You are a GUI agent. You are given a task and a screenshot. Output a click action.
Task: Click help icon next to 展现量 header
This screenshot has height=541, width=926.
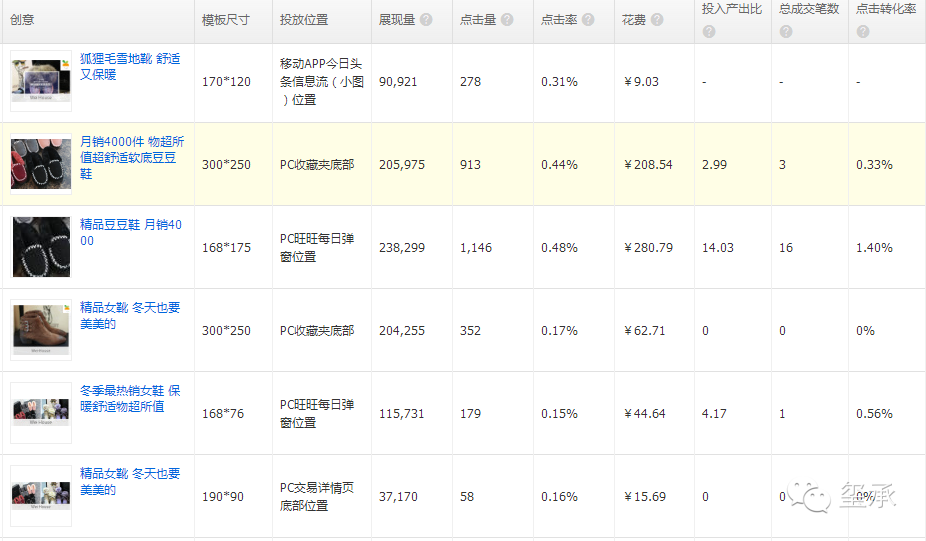coord(426,19)
